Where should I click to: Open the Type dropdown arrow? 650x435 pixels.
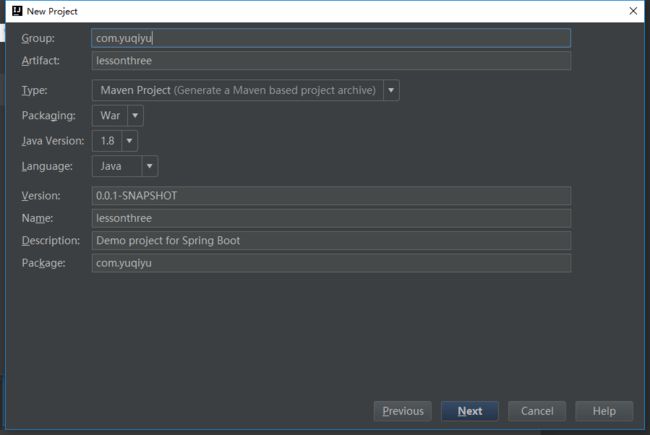(391, 90)
